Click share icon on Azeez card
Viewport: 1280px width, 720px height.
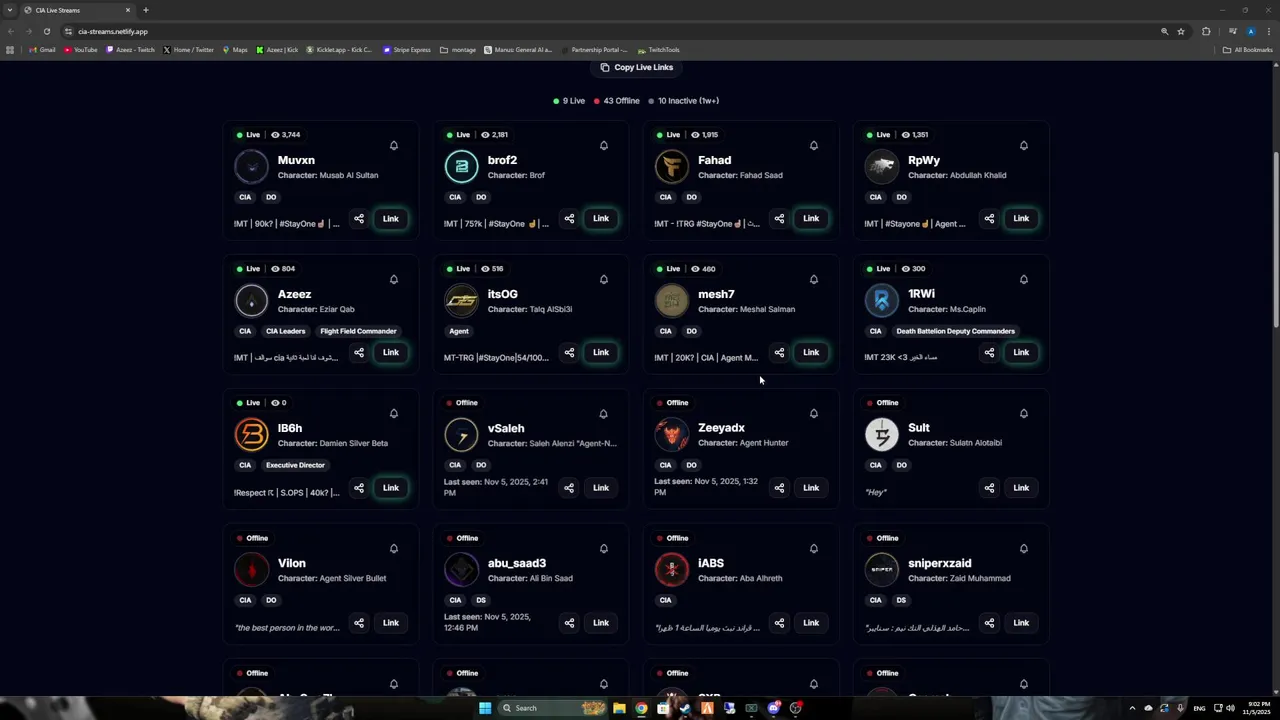(x=359, y=353)
